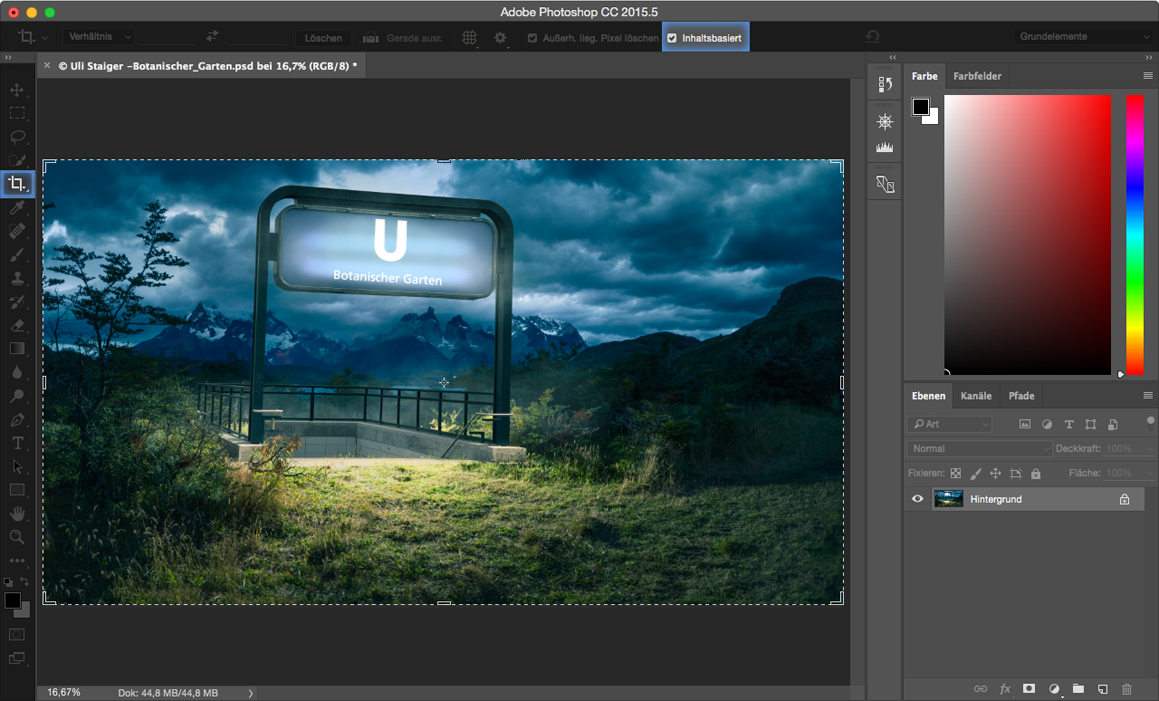1159x701 pixels.
Task: Click the Gerade ausr. straighten button
Action: [403, 37]
